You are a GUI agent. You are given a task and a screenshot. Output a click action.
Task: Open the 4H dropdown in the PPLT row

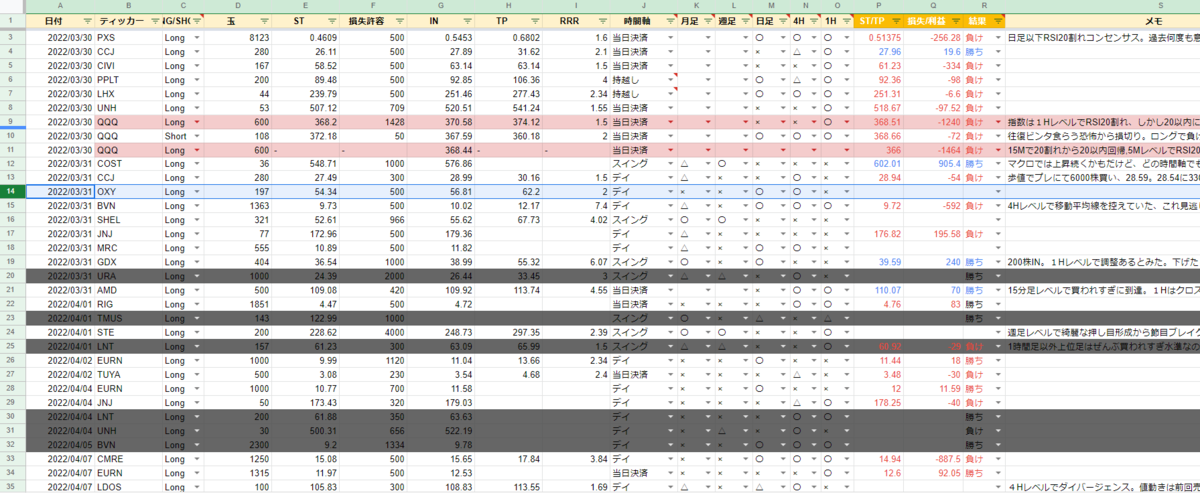[813, 79]
